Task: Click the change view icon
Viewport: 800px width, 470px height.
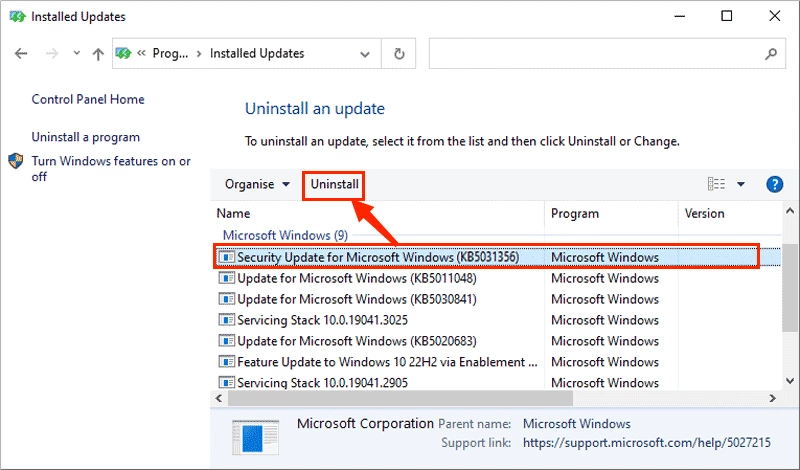Action: tap(716, 184)
